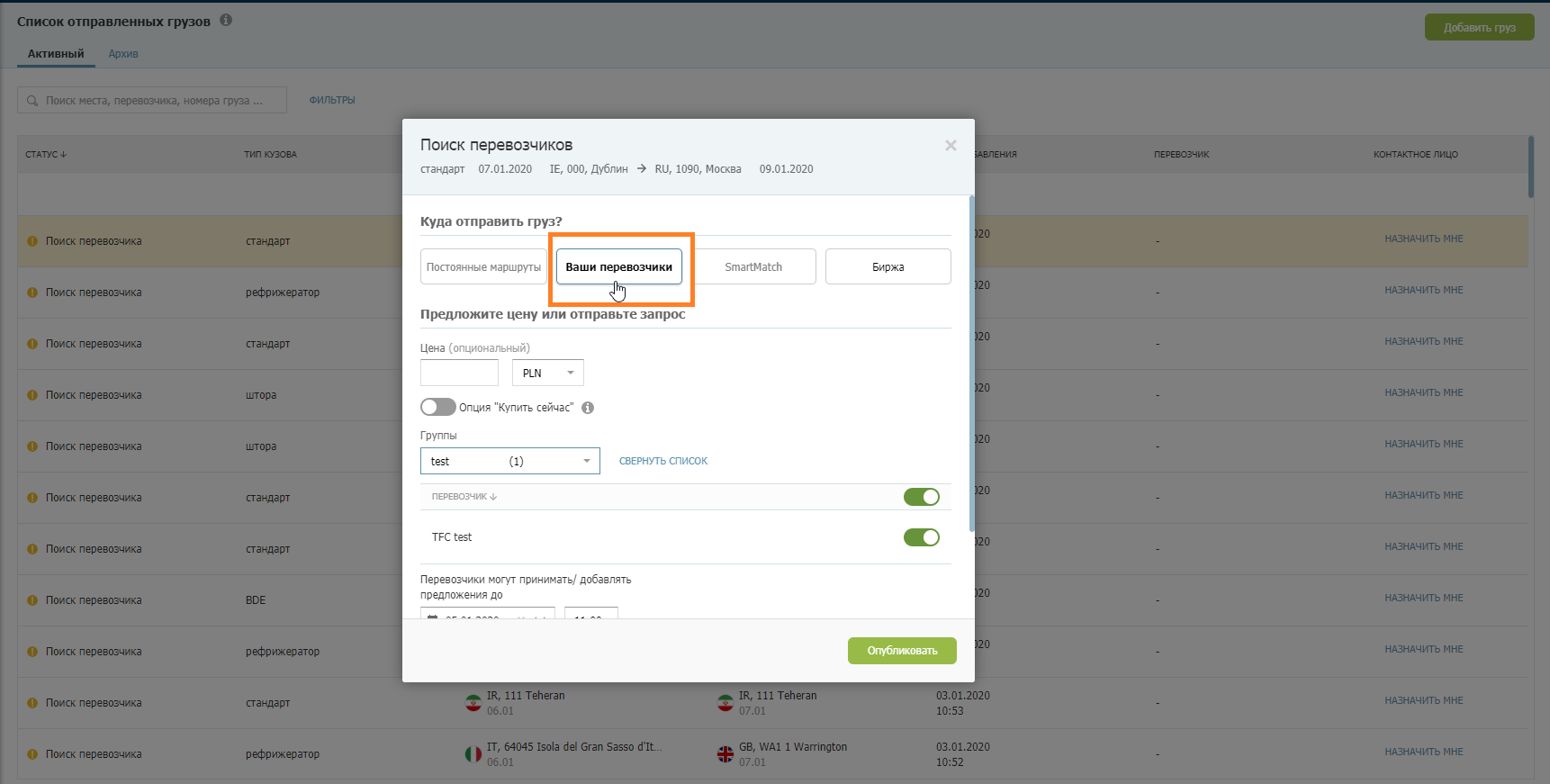The width and height of the screenshot is (1550, 784).
Task: Switch to "Активный" tab
Action: [x=56, y=54]
